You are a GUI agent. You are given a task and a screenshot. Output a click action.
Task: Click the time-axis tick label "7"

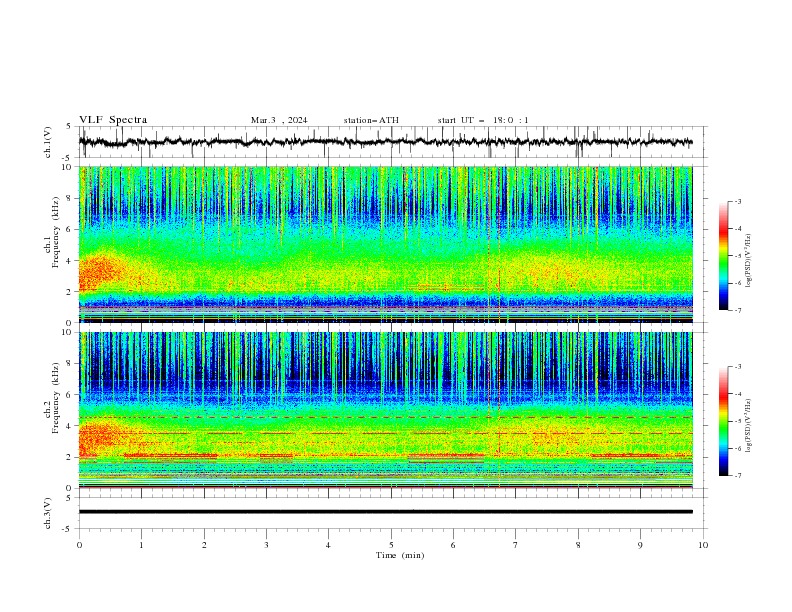[516, 545]
